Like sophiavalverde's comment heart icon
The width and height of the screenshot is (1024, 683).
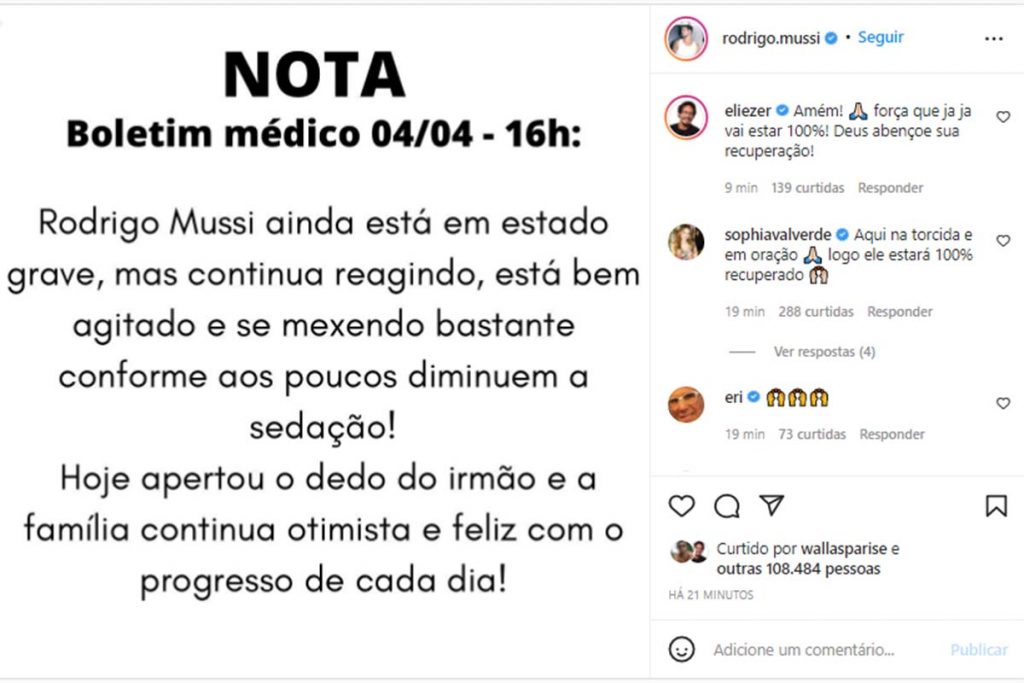click(x=1002, y=239)
